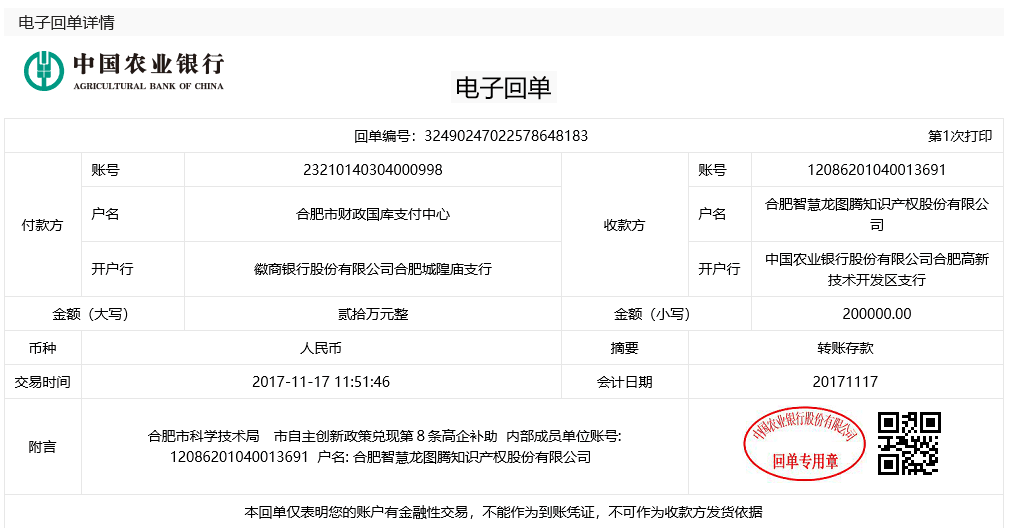This screenshot has height=528, width=1012.
Task: Click the 电子回单详情 header title
Action: (66, 22)
